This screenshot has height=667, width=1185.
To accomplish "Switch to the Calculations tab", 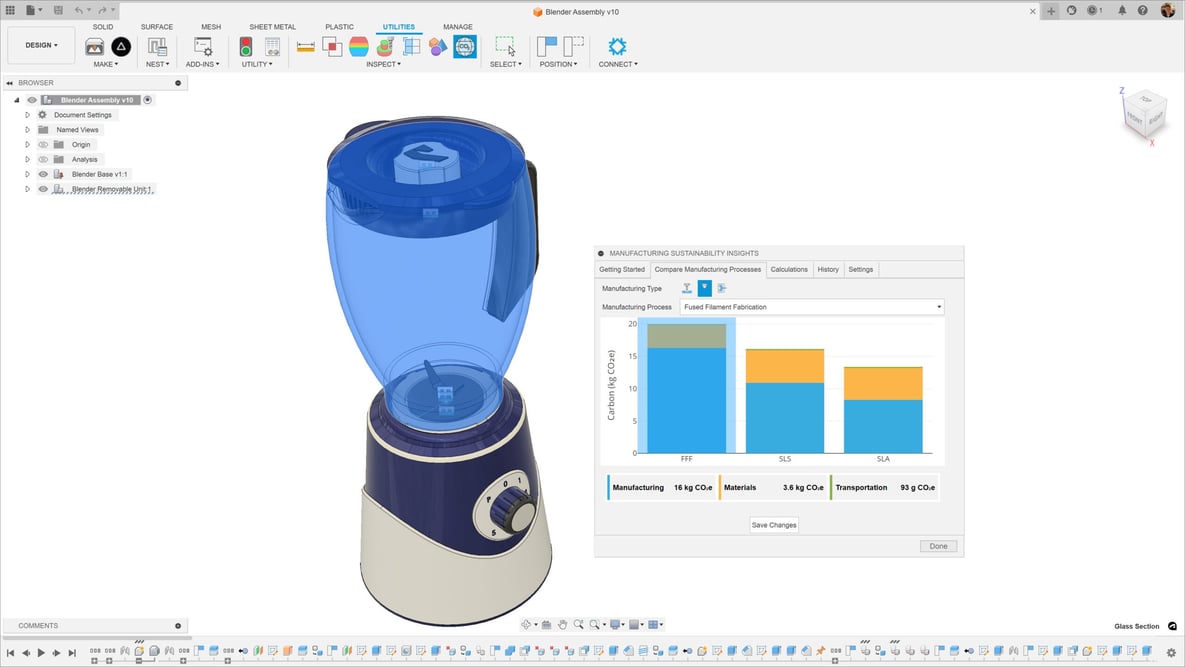I will (789, 269).
